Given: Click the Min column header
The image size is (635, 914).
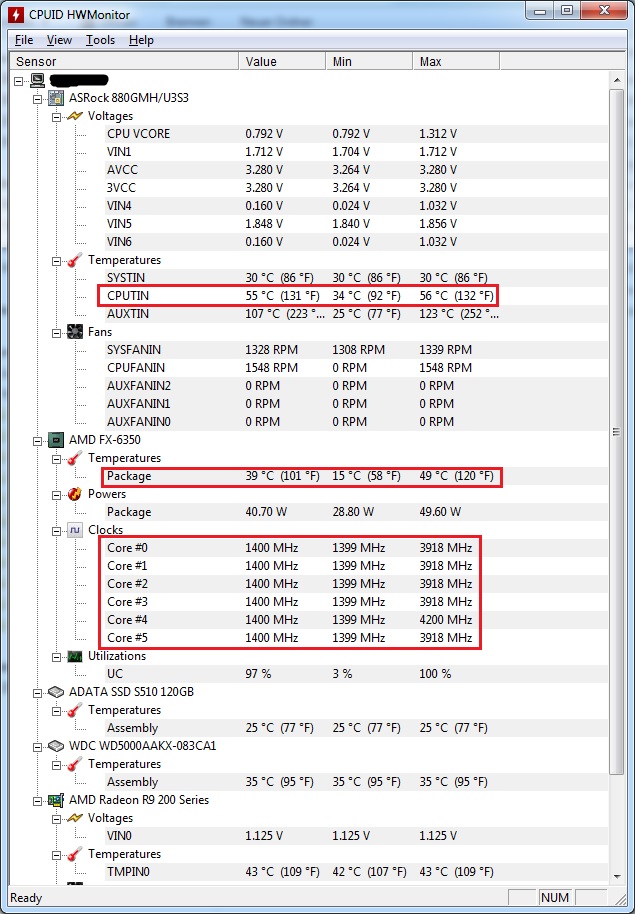Looking at the screenshot, I should click(369, 61).
